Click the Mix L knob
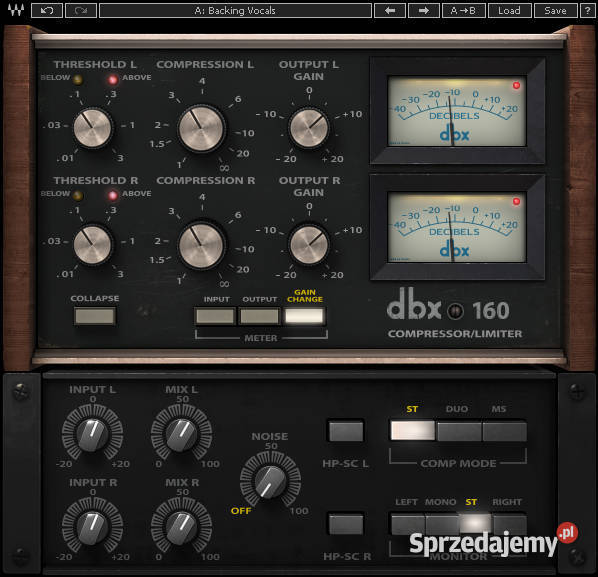This screenshot has height=577, width=598. (182, 435)
